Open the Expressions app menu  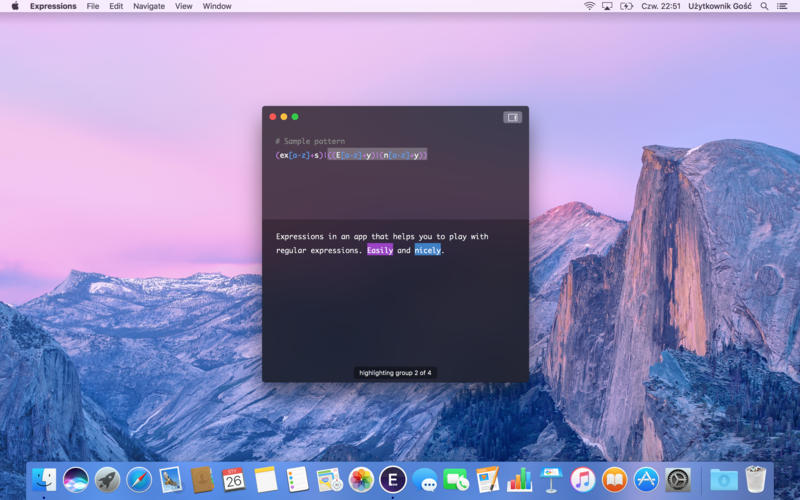53,6
